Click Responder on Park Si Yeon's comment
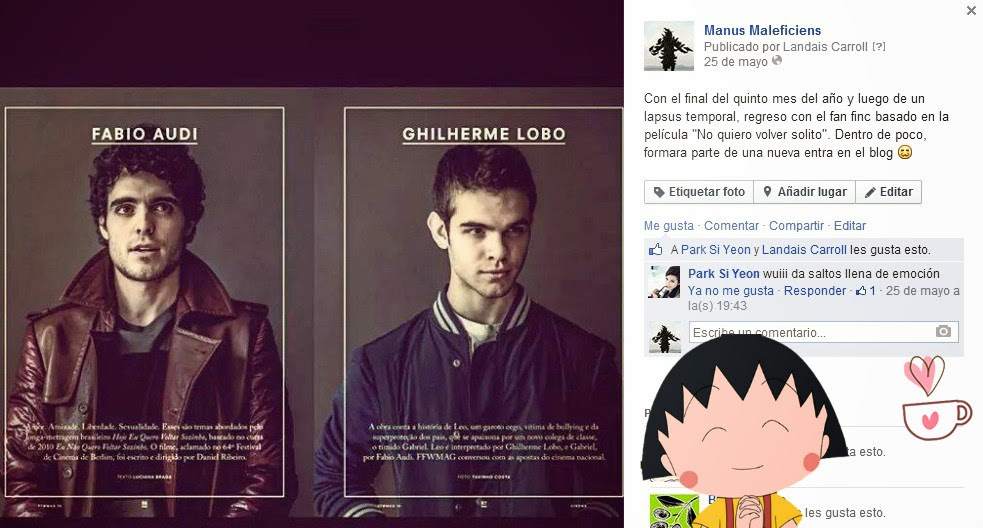983x528 pixels. coord(814,291)
